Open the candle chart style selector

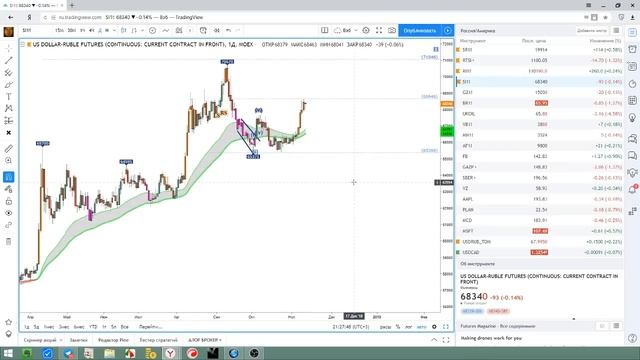pos(124,31)
